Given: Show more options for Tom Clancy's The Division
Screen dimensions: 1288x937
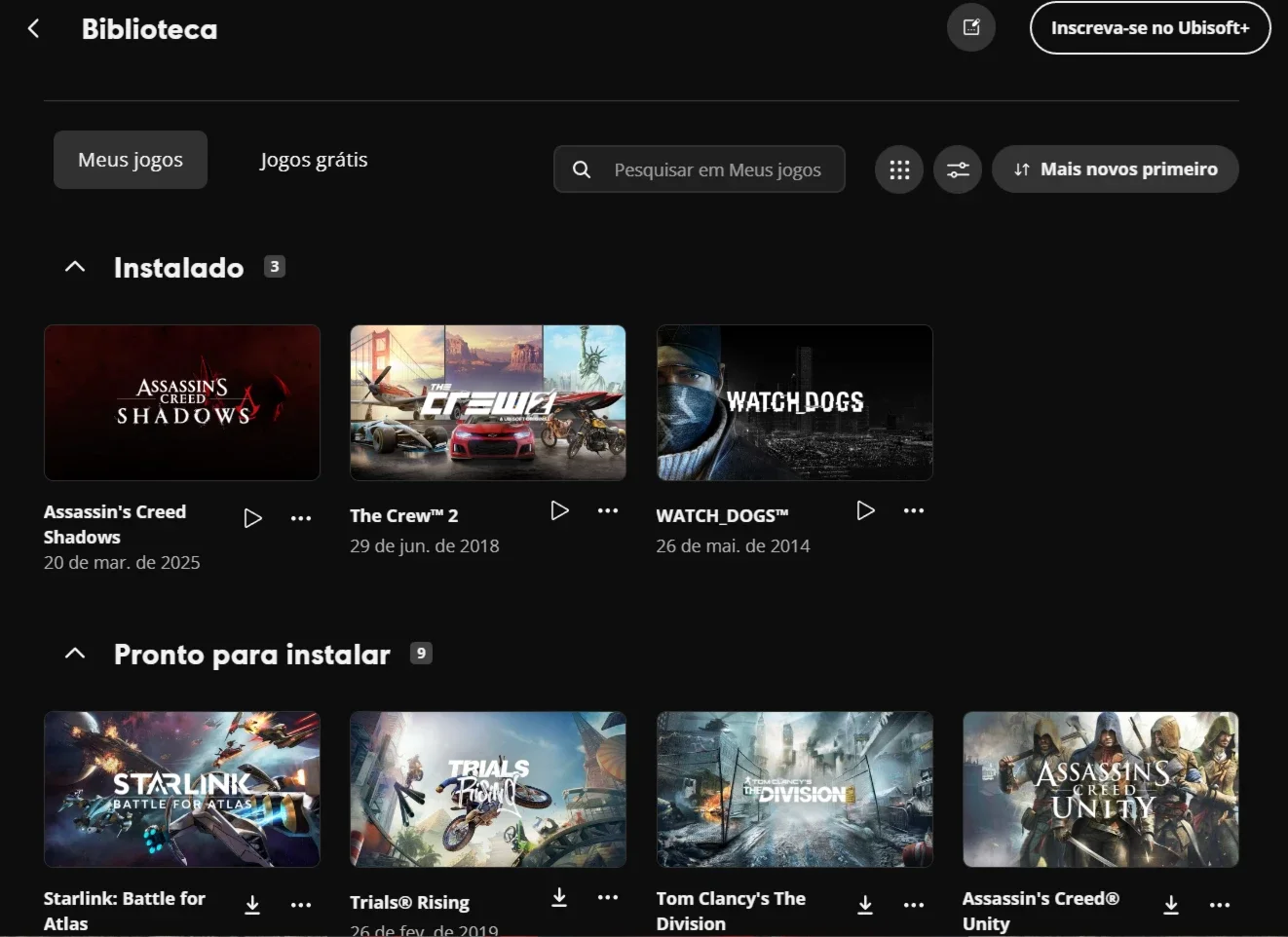Looking at the screenshot, I should pos(914,905).
